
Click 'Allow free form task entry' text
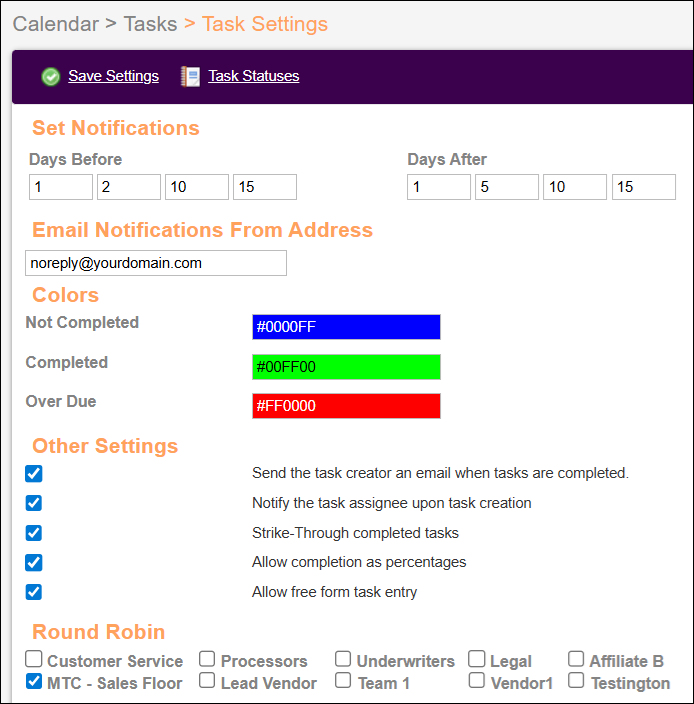coord(334,592)
